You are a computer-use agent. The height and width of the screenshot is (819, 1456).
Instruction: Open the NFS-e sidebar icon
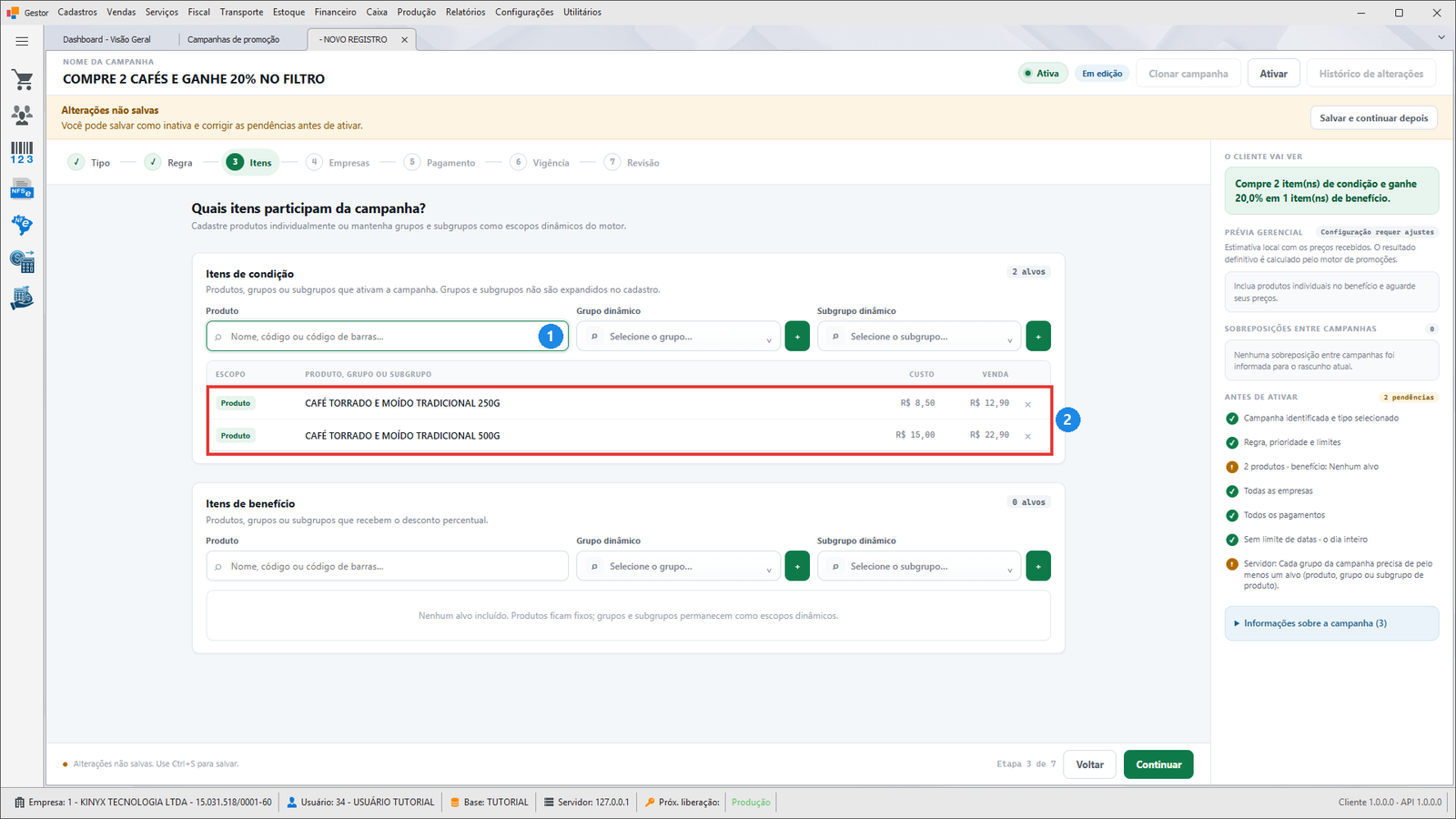(23, 189)
